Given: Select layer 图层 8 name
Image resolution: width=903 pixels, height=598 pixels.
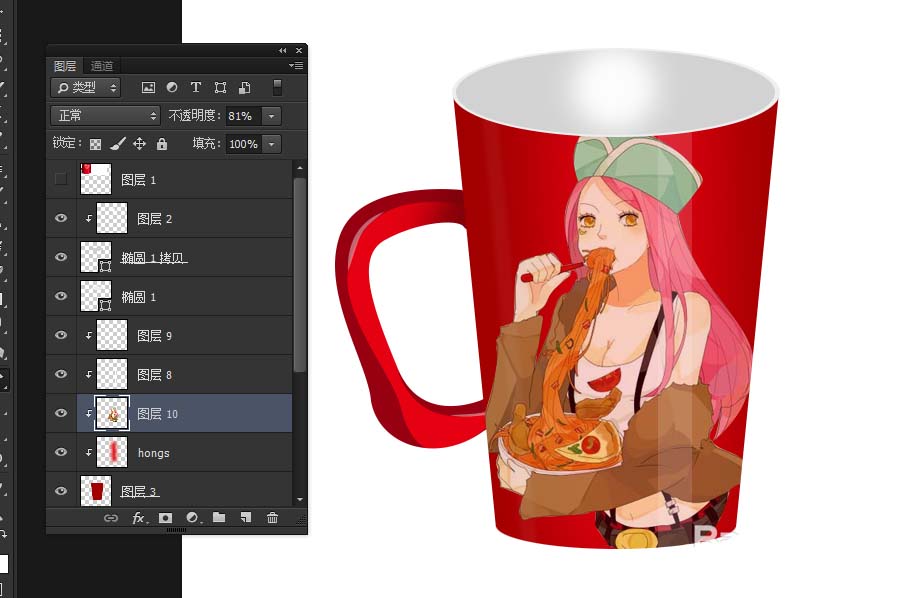Looking at the screenshot, I should 154,375.
